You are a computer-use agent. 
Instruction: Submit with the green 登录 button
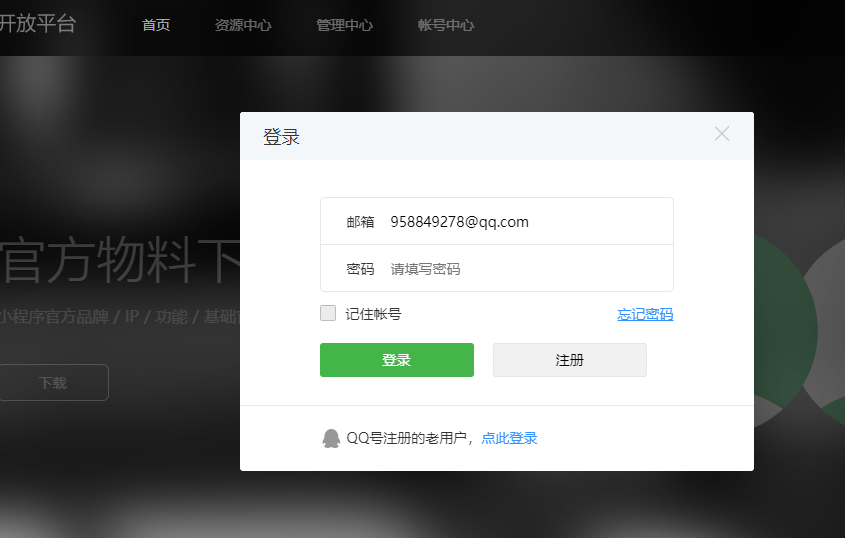(x=397, y=360)
